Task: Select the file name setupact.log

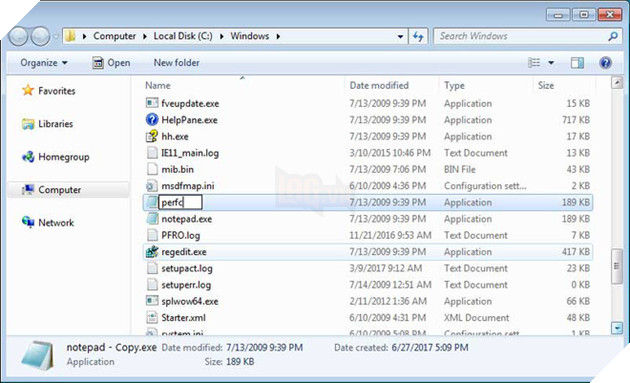Action: point(187,268)
